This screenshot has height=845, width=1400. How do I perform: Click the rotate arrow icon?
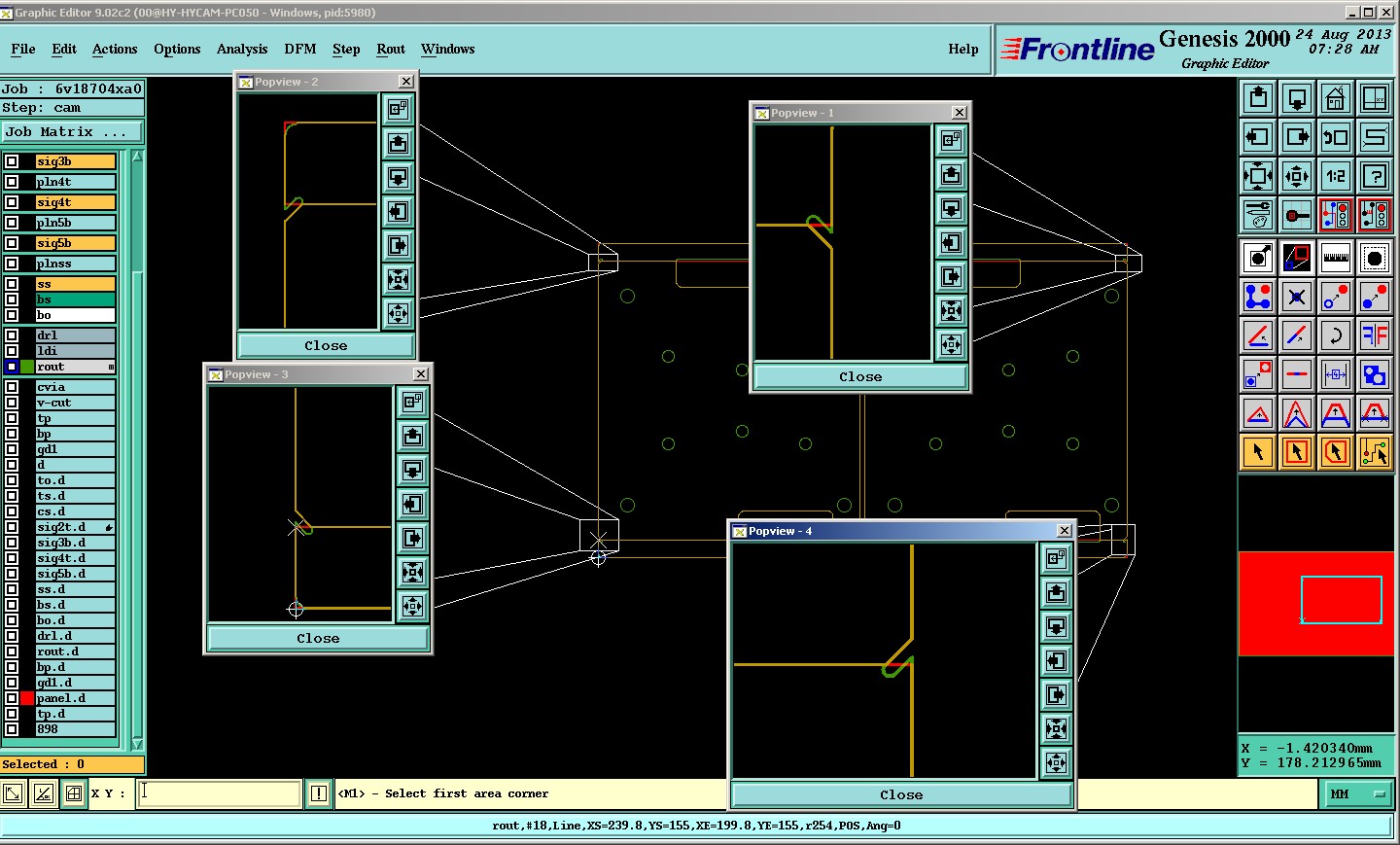(1336, 335)
